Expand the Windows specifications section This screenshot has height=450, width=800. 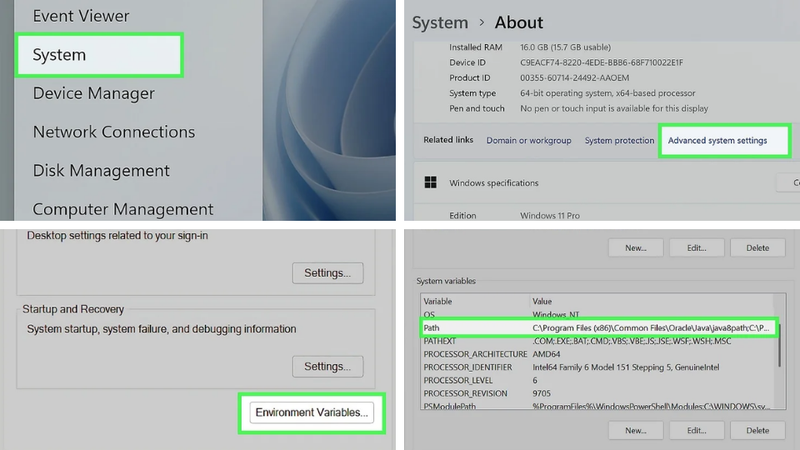click(x=606, y=183)
